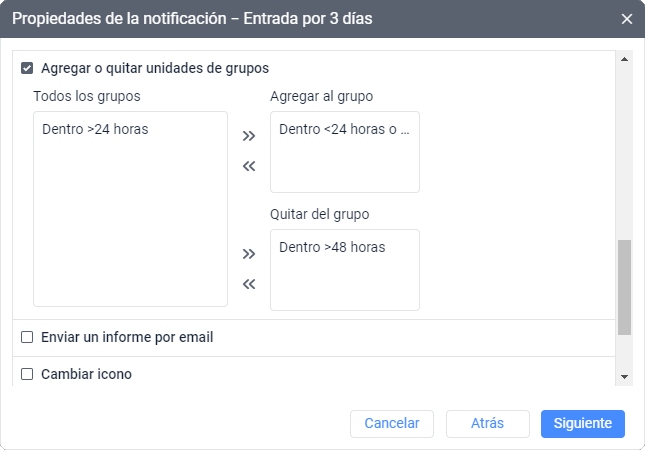Click empty area of Quitar del grupo list
The height and width of the screenshot is (450, 645).
point(344,285)
